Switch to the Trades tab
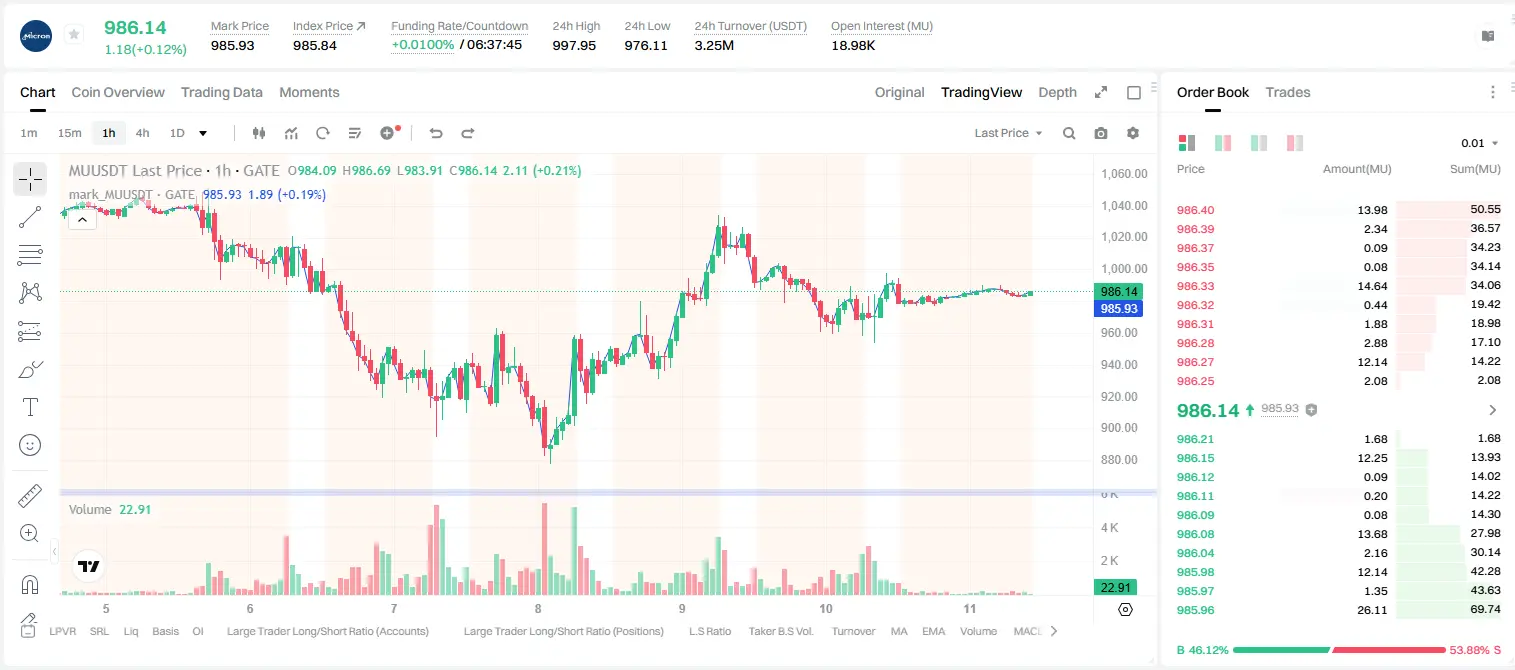 pos(1288,92)
